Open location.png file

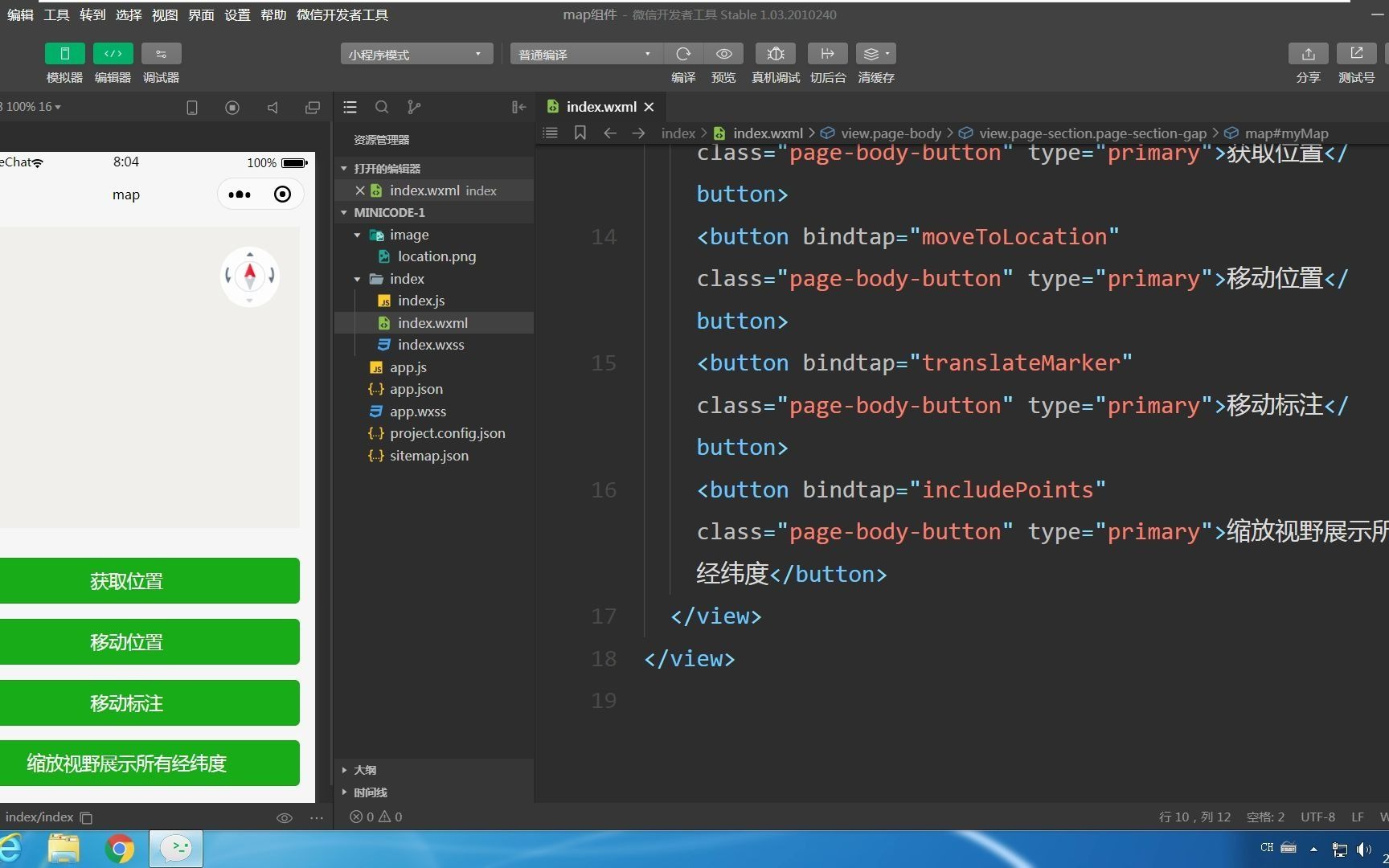pyautogui.click(x=436, y=256)
